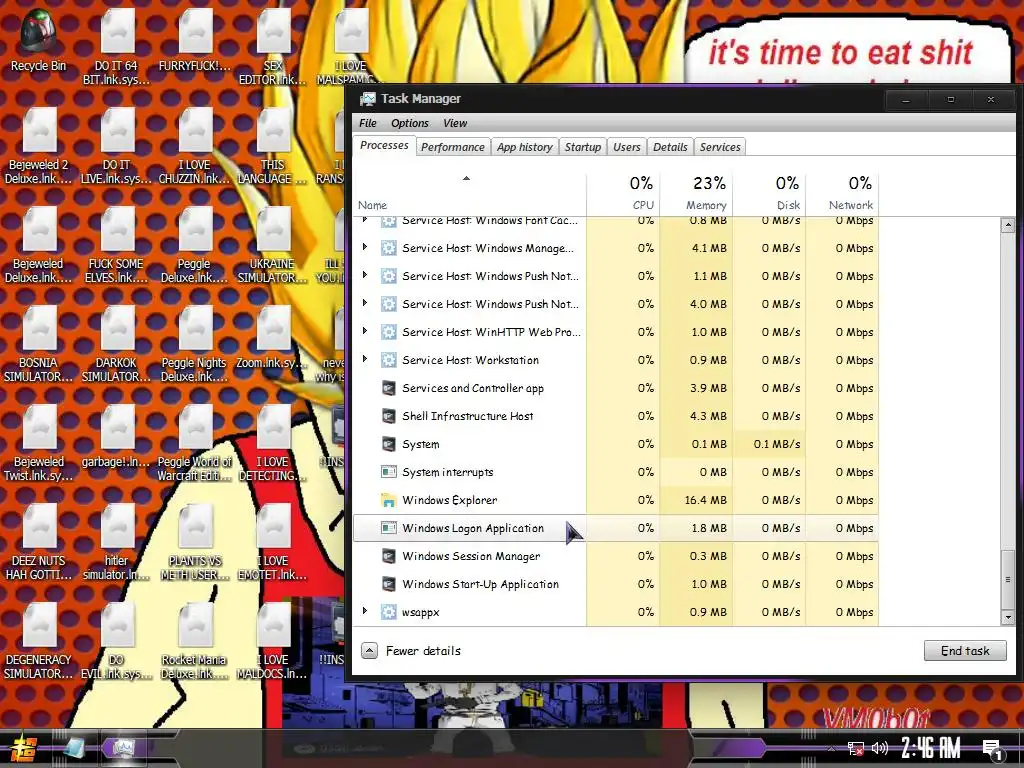Select DARKOK SIMULATOR desktop icon

pyautogui.click(x=116, y=345)
